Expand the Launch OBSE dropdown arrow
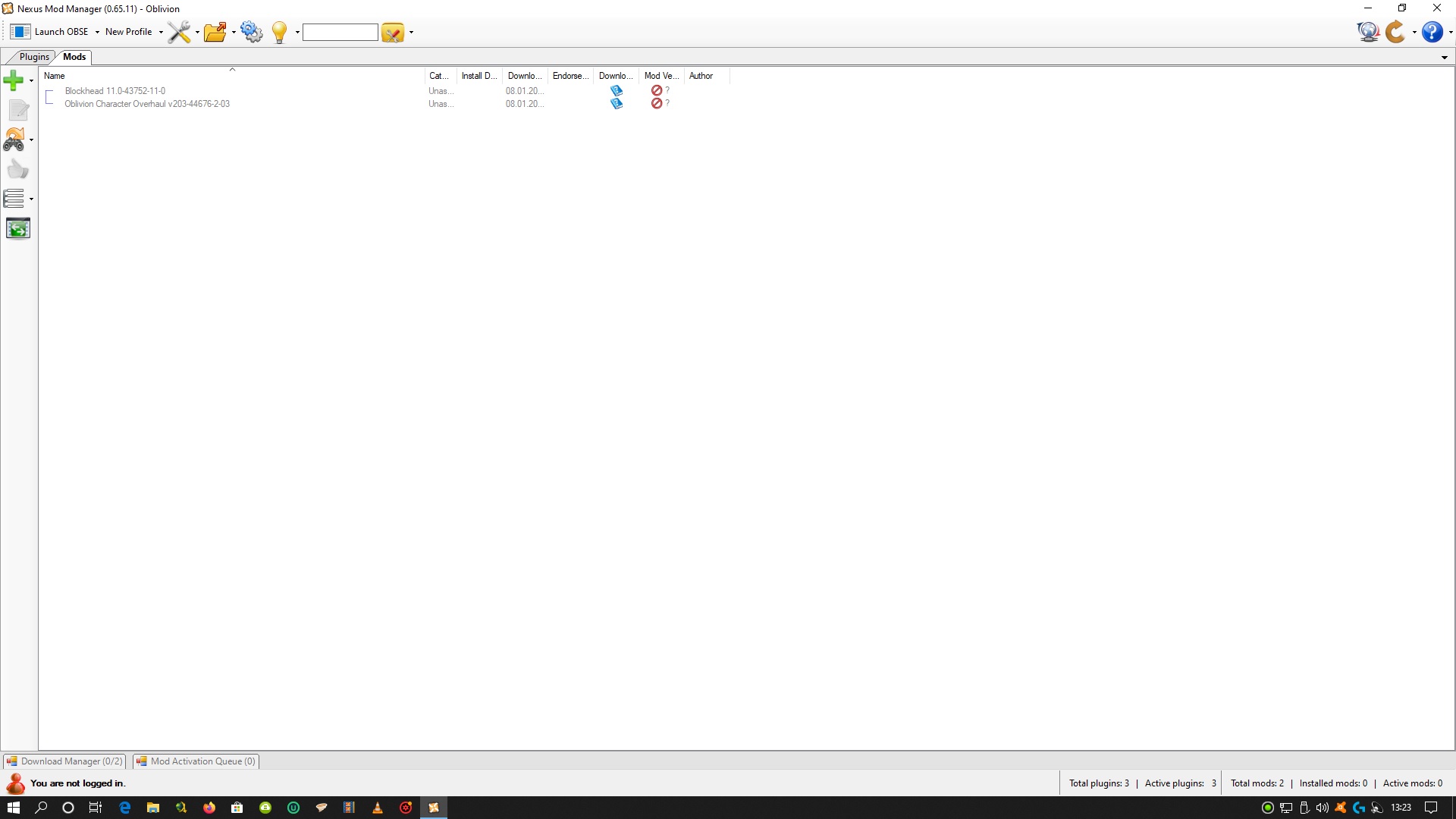This screenshot has width=1456, height=819. pos(97,32)
